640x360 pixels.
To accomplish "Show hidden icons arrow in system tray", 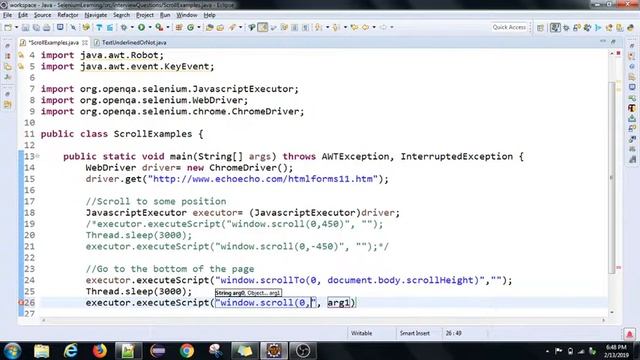I will tap(547, 351).
